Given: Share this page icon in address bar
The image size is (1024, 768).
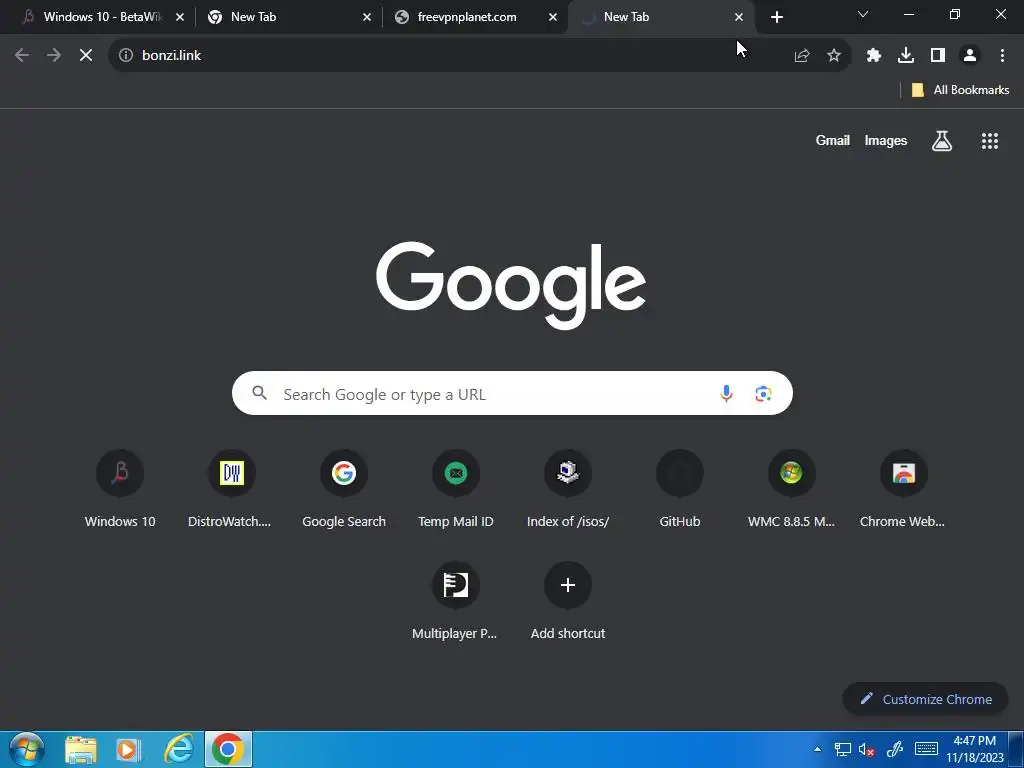Looking at the screenshot, I should pyautogui.click(x=802, y=56).
